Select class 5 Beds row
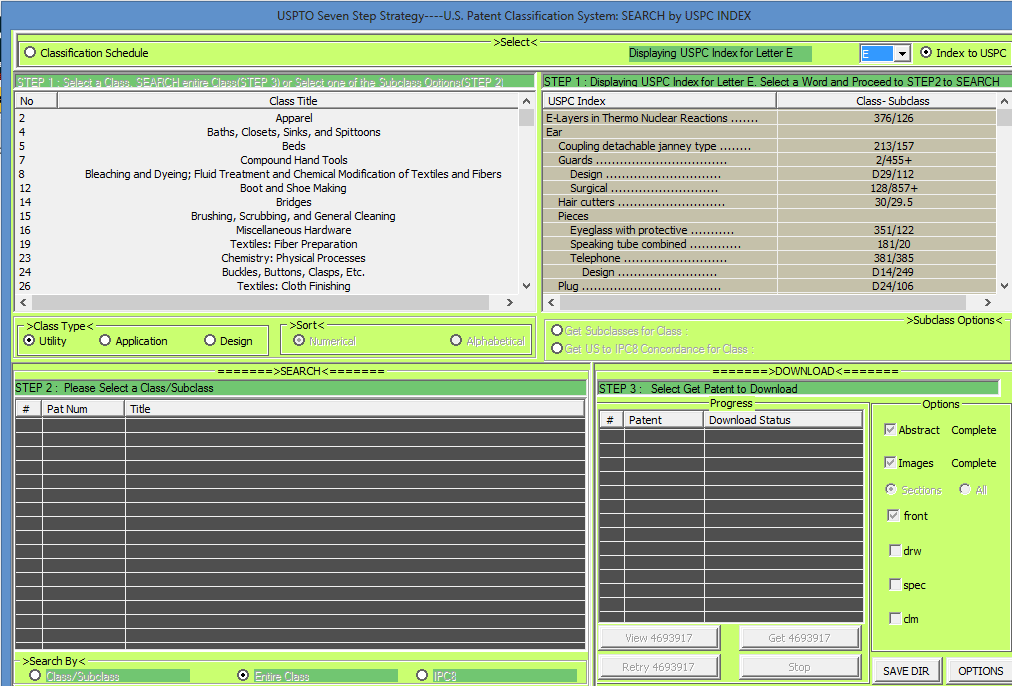 tap(267, 146)
